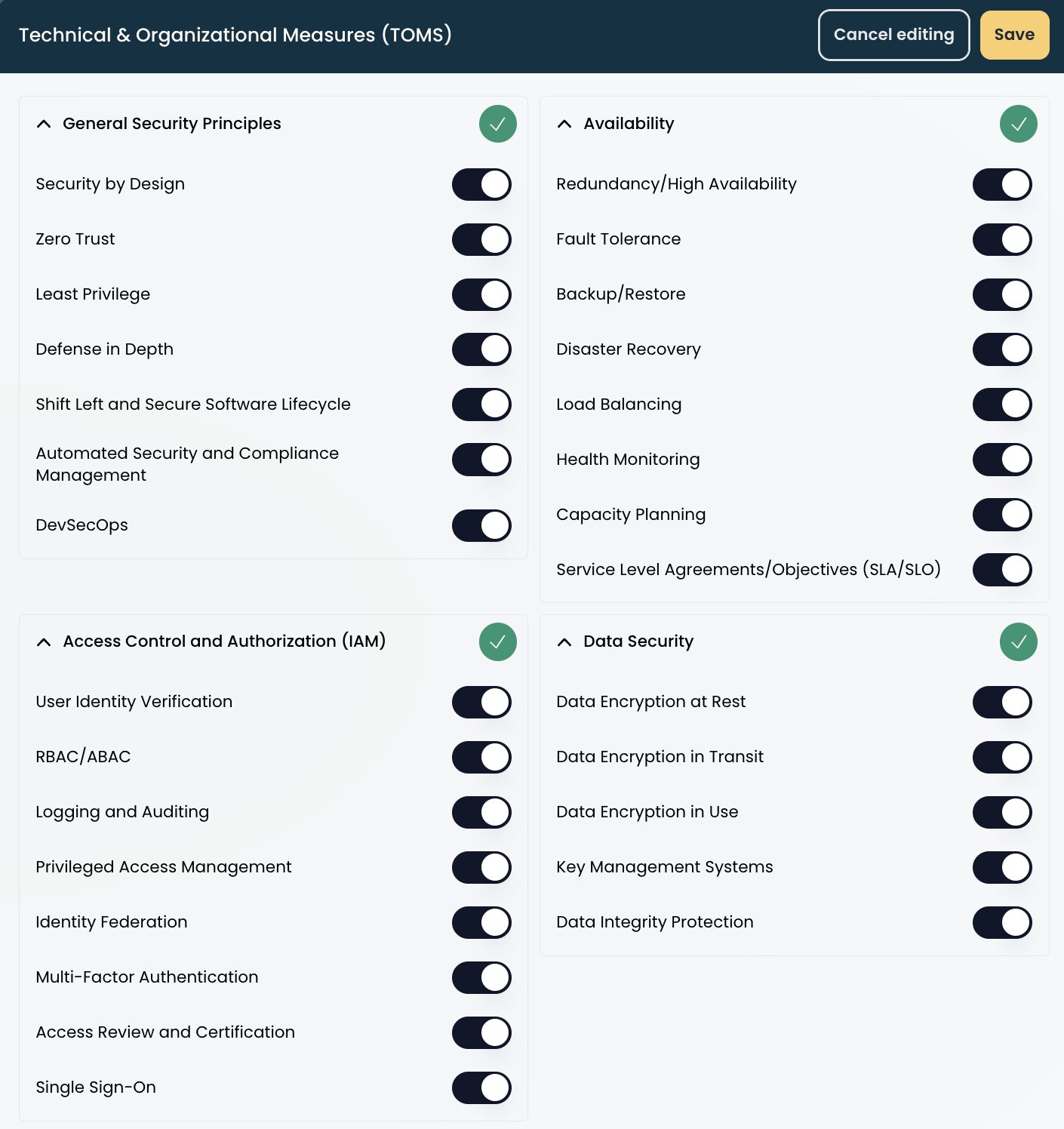Disable Key Management Systems

1002,867
